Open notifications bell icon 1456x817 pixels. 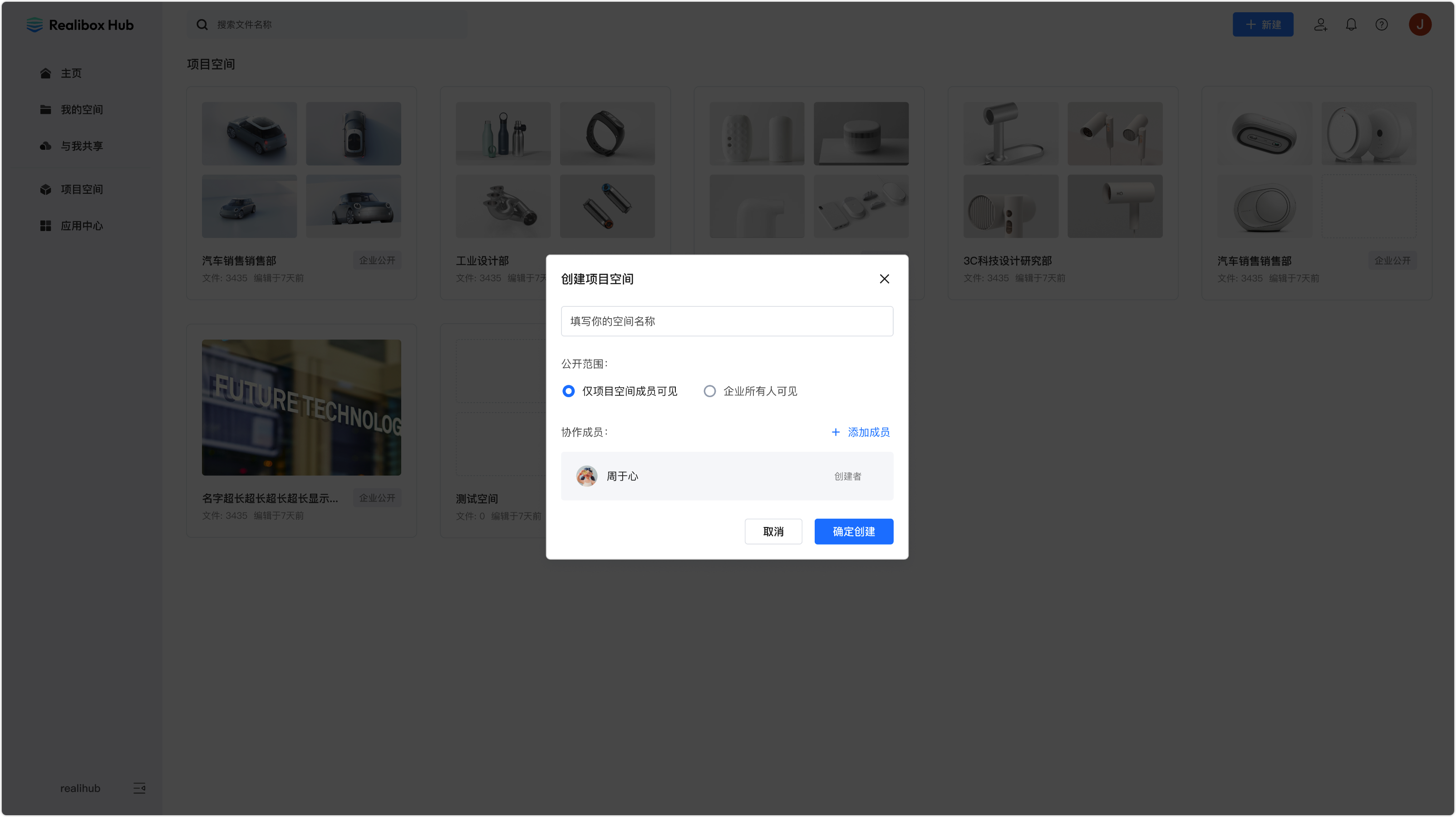pyautogui.click(x=1351, y=25)
